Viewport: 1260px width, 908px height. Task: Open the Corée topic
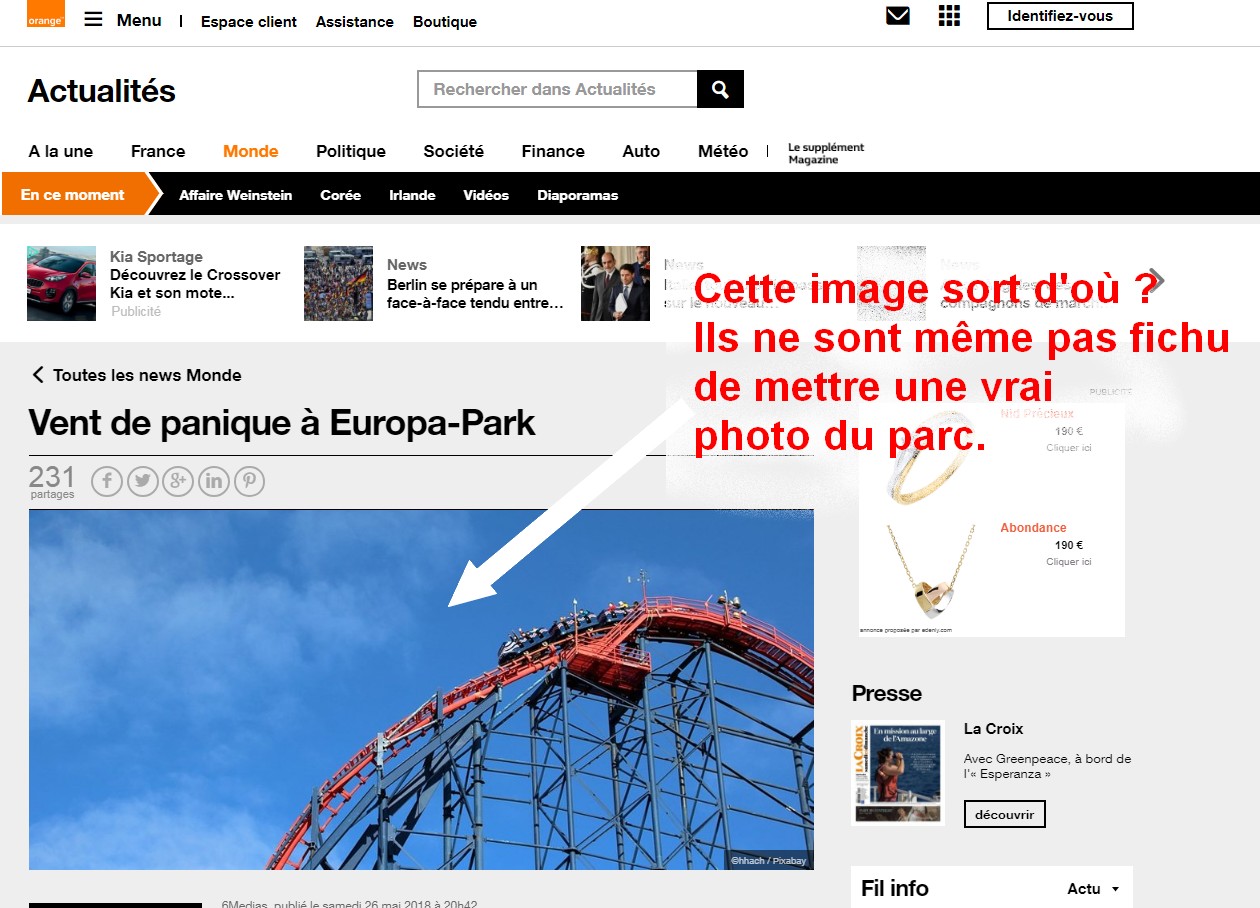click(x=341, y=195)
